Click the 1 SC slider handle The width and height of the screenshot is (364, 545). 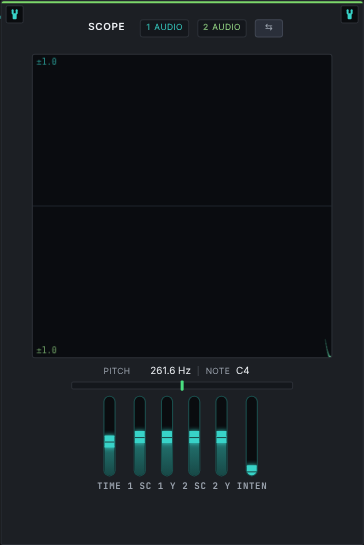(140, 437)
